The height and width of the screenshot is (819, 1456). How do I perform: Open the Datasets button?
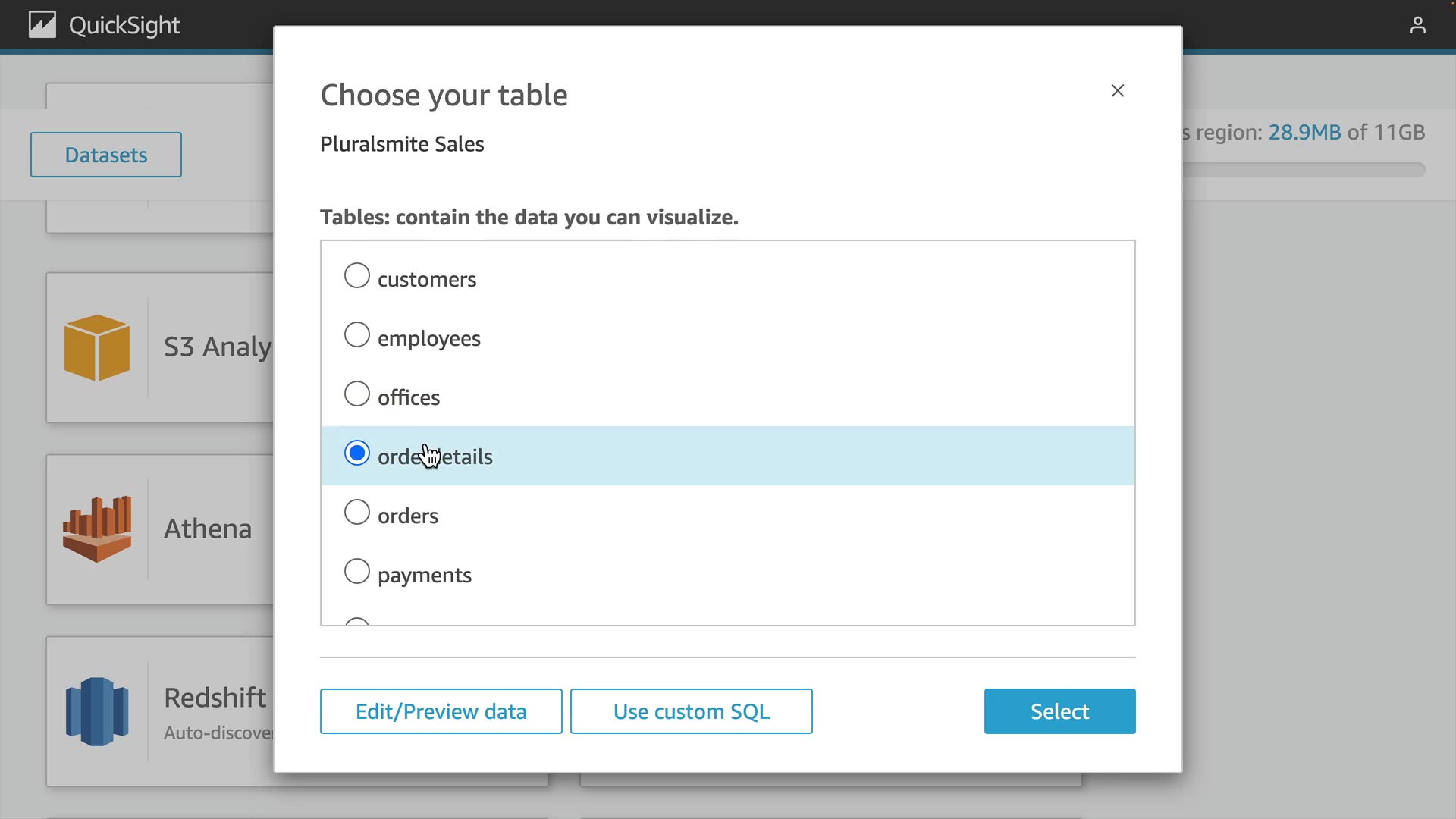pos(106,155)
